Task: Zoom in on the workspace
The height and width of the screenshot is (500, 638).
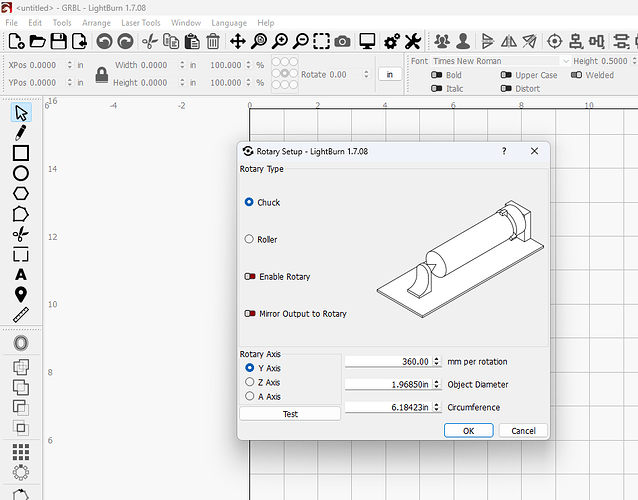Action: (280, 41)
